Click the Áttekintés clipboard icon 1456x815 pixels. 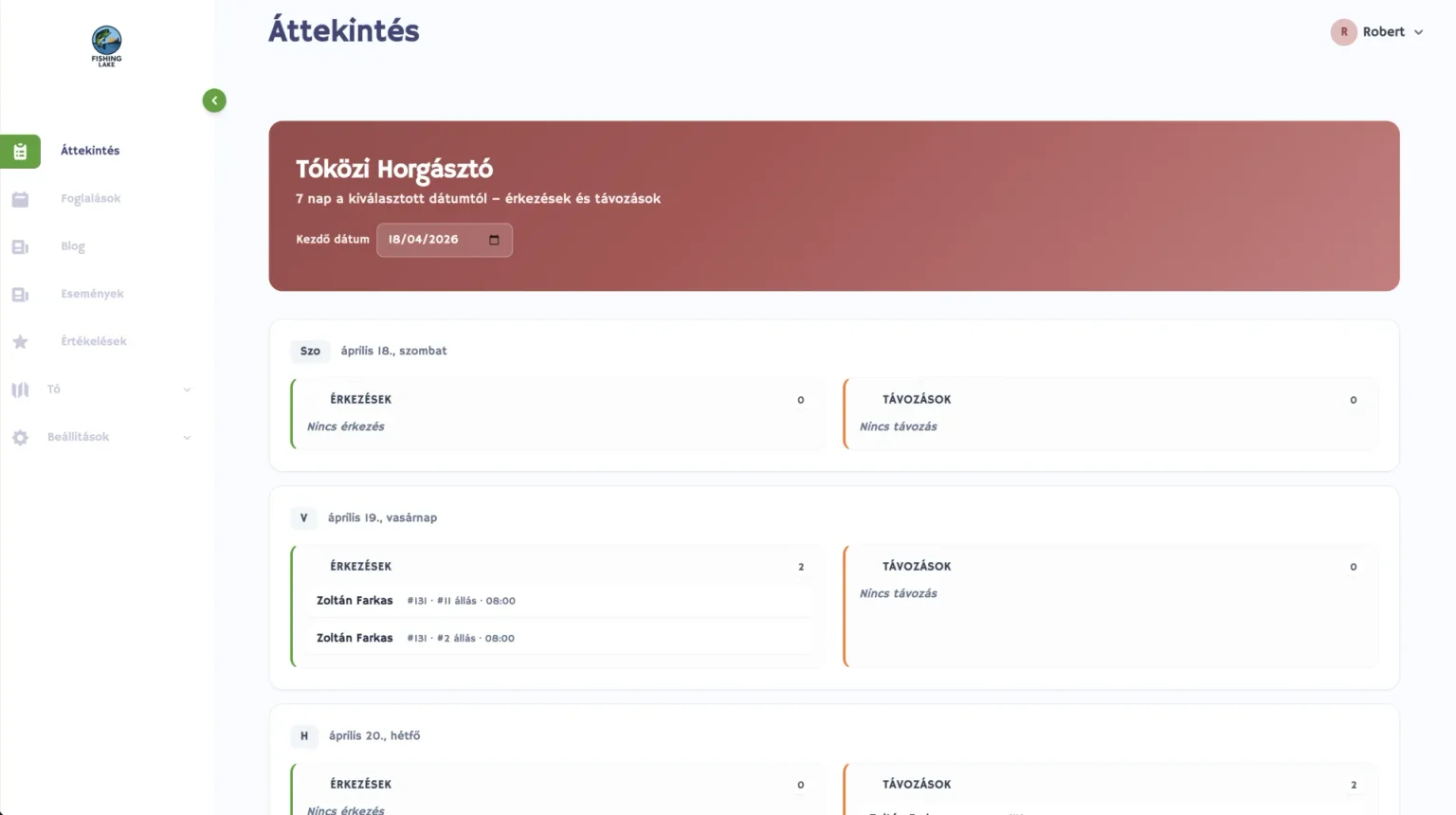(20, 152)
